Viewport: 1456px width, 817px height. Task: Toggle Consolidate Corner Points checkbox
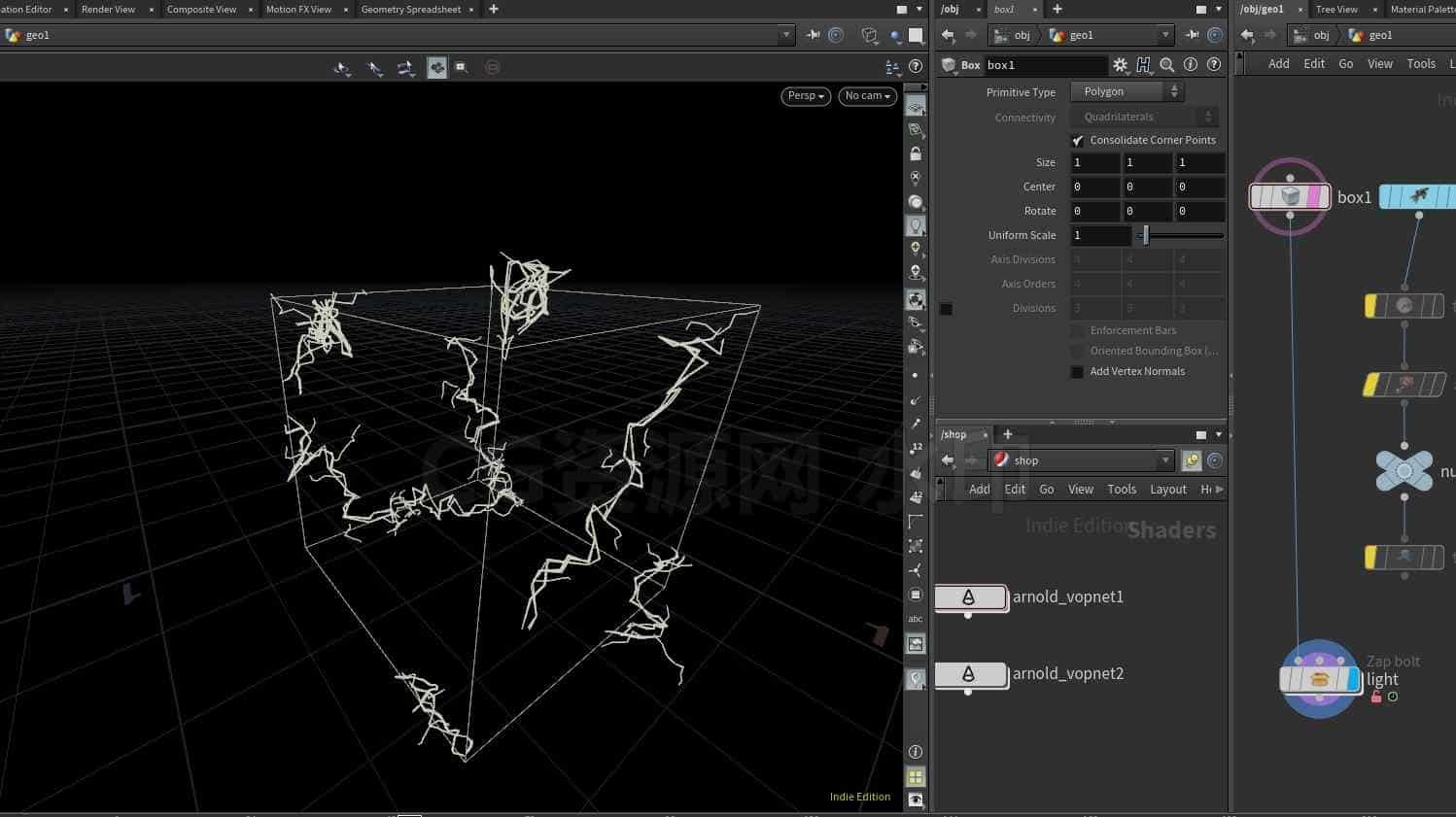click(x=1077, y=140)
